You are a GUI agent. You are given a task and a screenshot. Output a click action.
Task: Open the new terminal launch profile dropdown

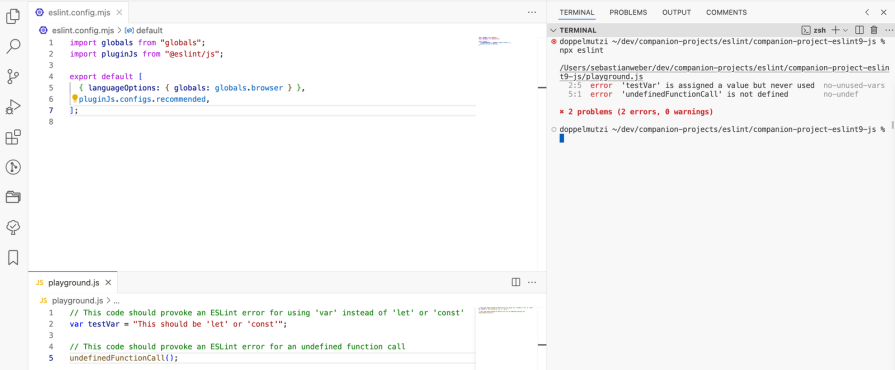(x=846, y=30)
